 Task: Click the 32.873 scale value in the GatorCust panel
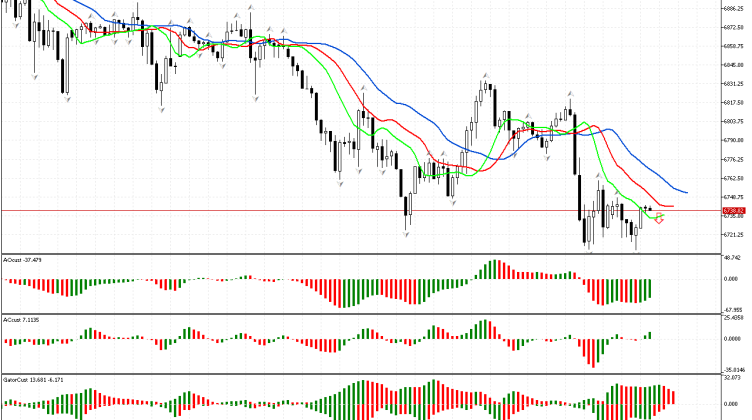(x=734, y=379)
